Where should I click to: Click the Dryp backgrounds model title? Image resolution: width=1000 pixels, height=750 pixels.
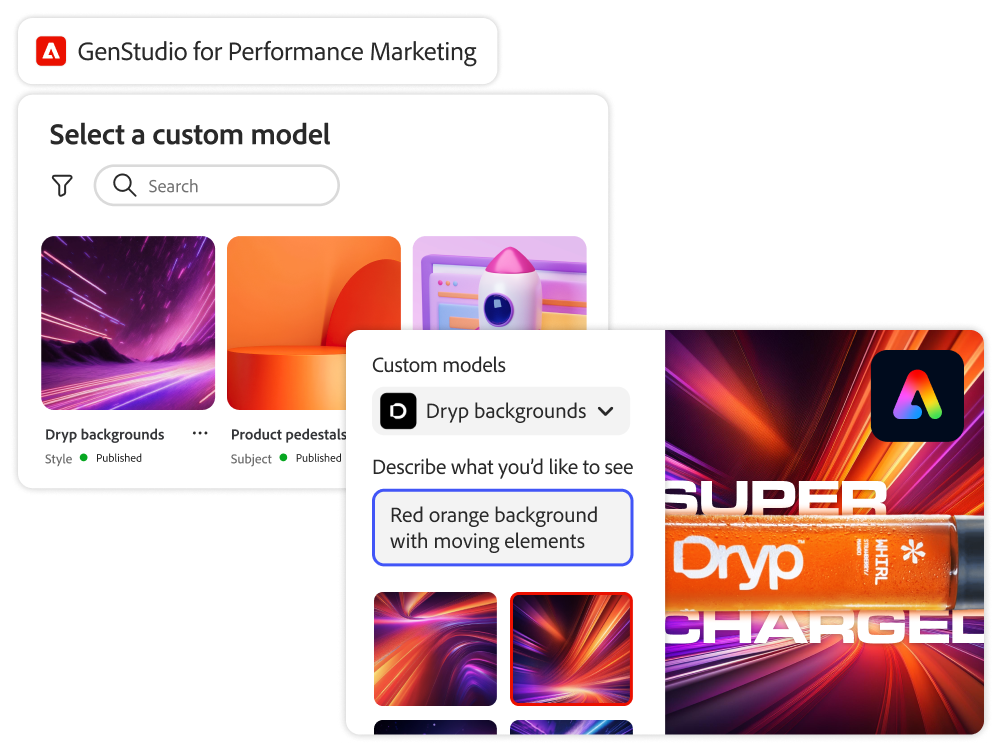[x=105, y=434]
